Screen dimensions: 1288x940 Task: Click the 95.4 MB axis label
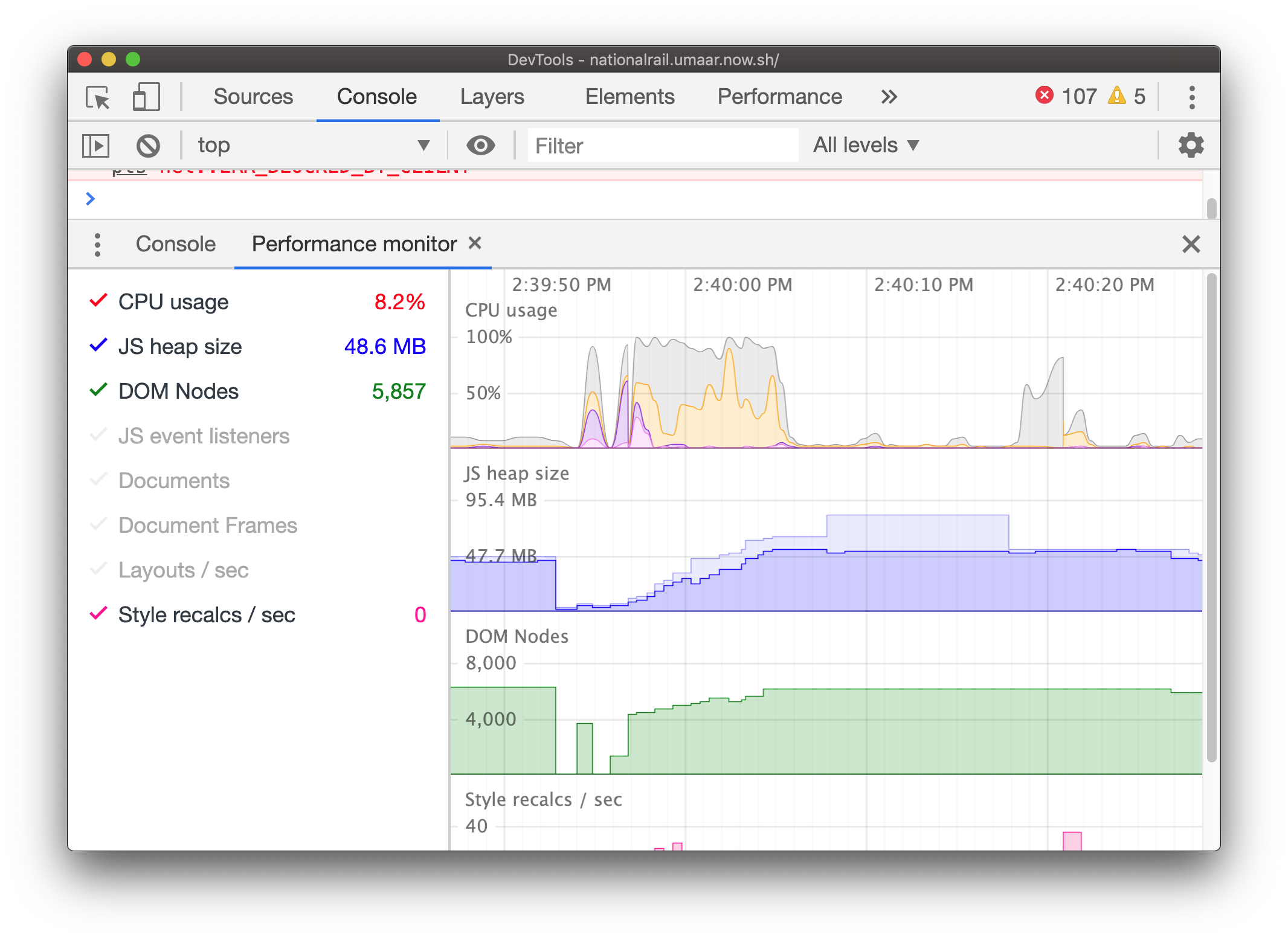click(x=501, y=500)
